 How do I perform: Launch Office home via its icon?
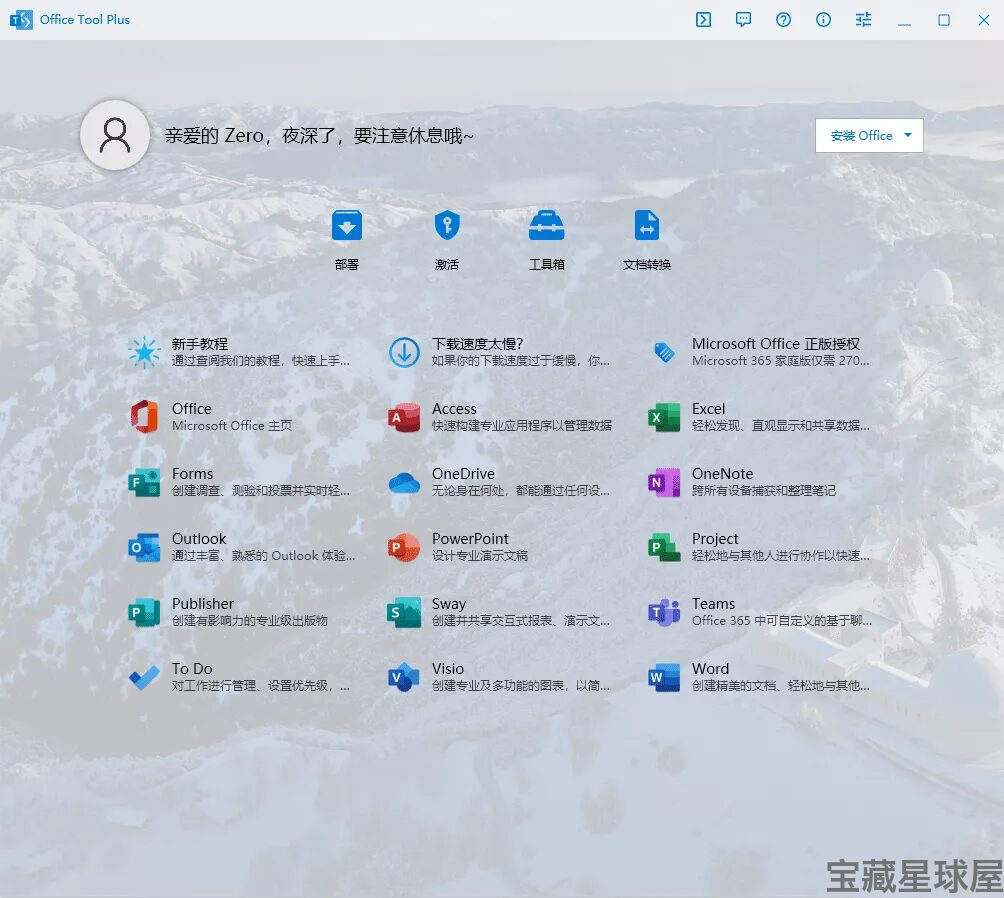pyautogui.click(x=145, y=417)
